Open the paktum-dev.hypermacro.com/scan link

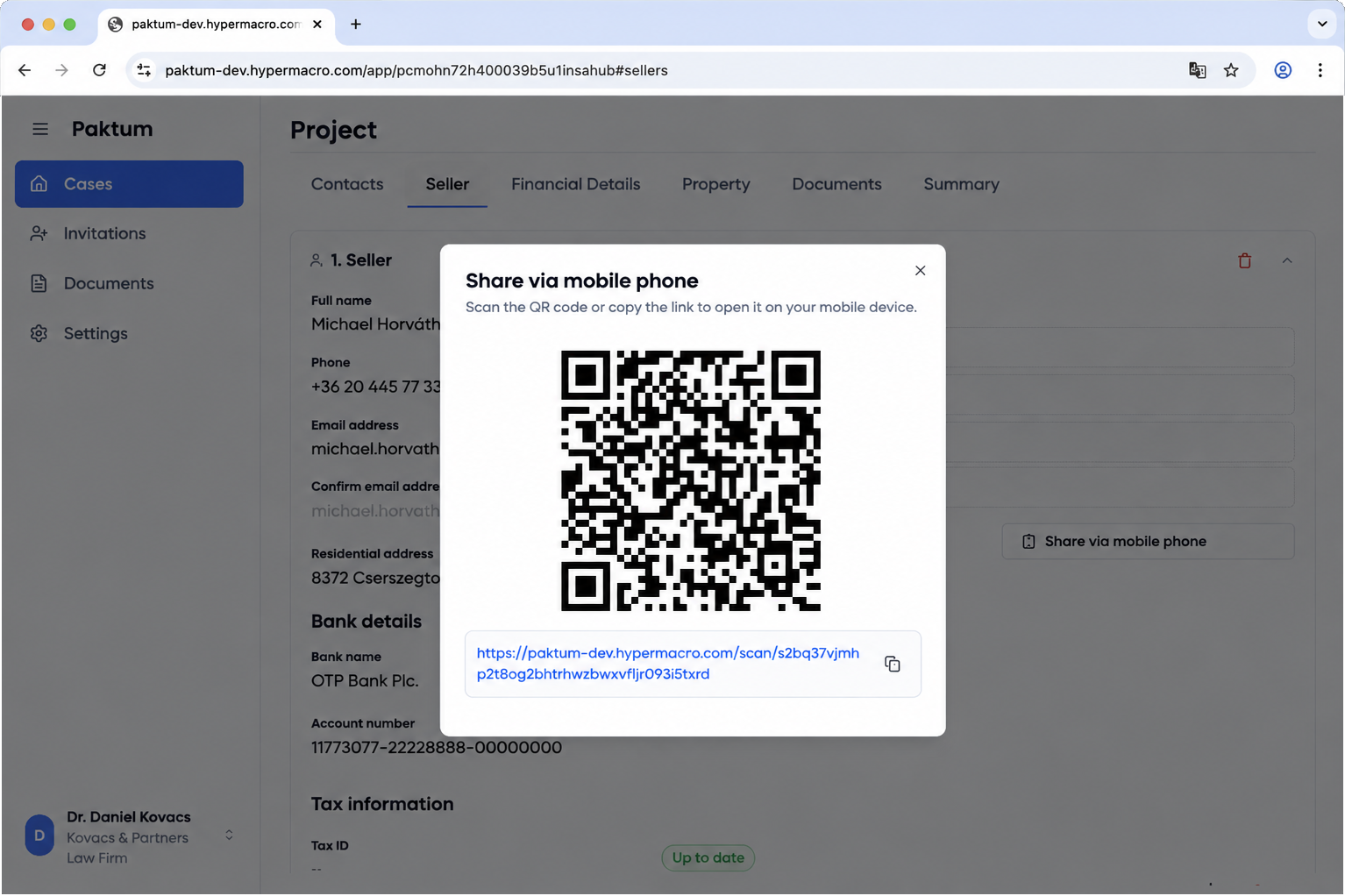click(x=667, y=664)
